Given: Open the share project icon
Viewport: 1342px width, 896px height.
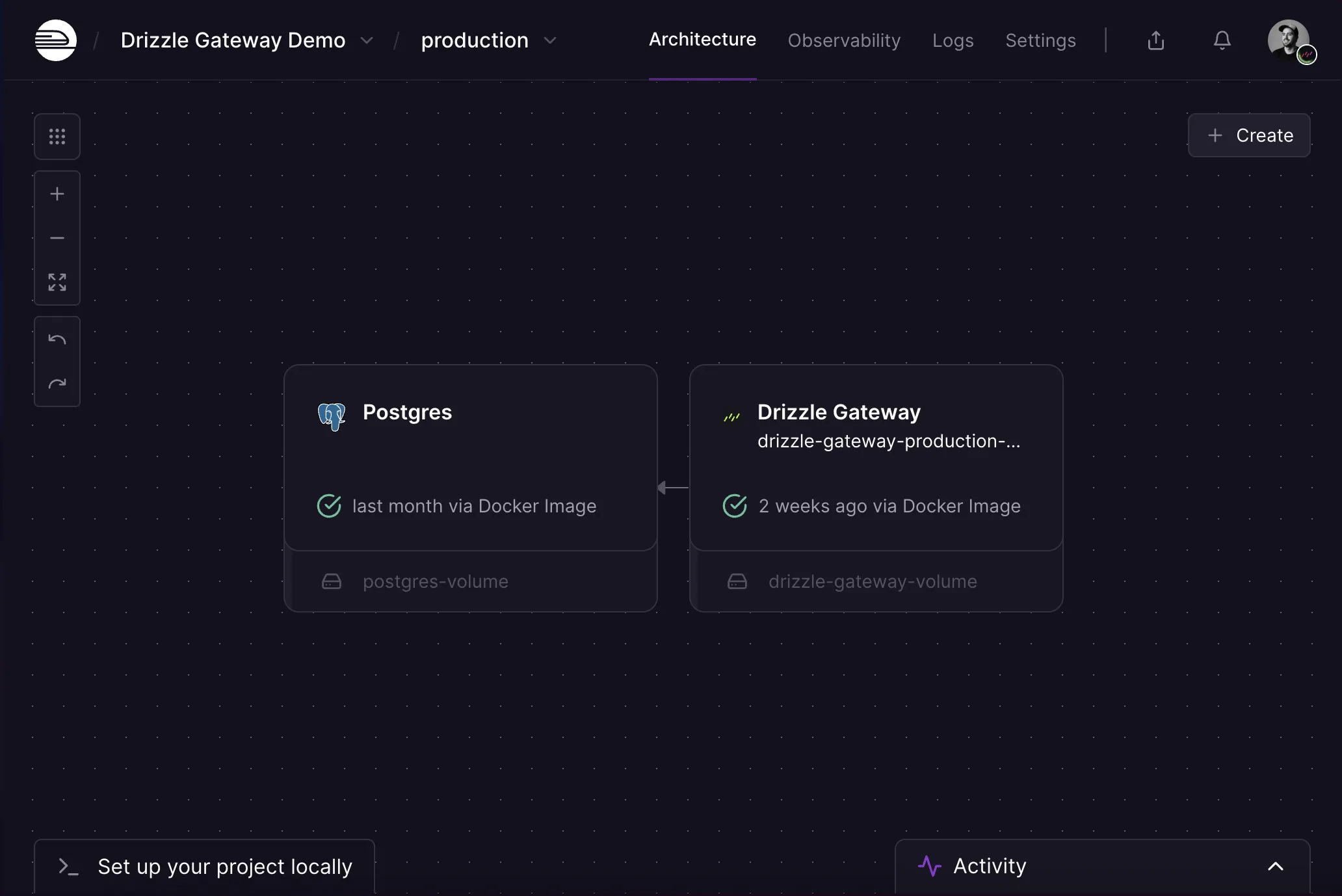Looking at the screenshot, I should (x=1156, y=40).
